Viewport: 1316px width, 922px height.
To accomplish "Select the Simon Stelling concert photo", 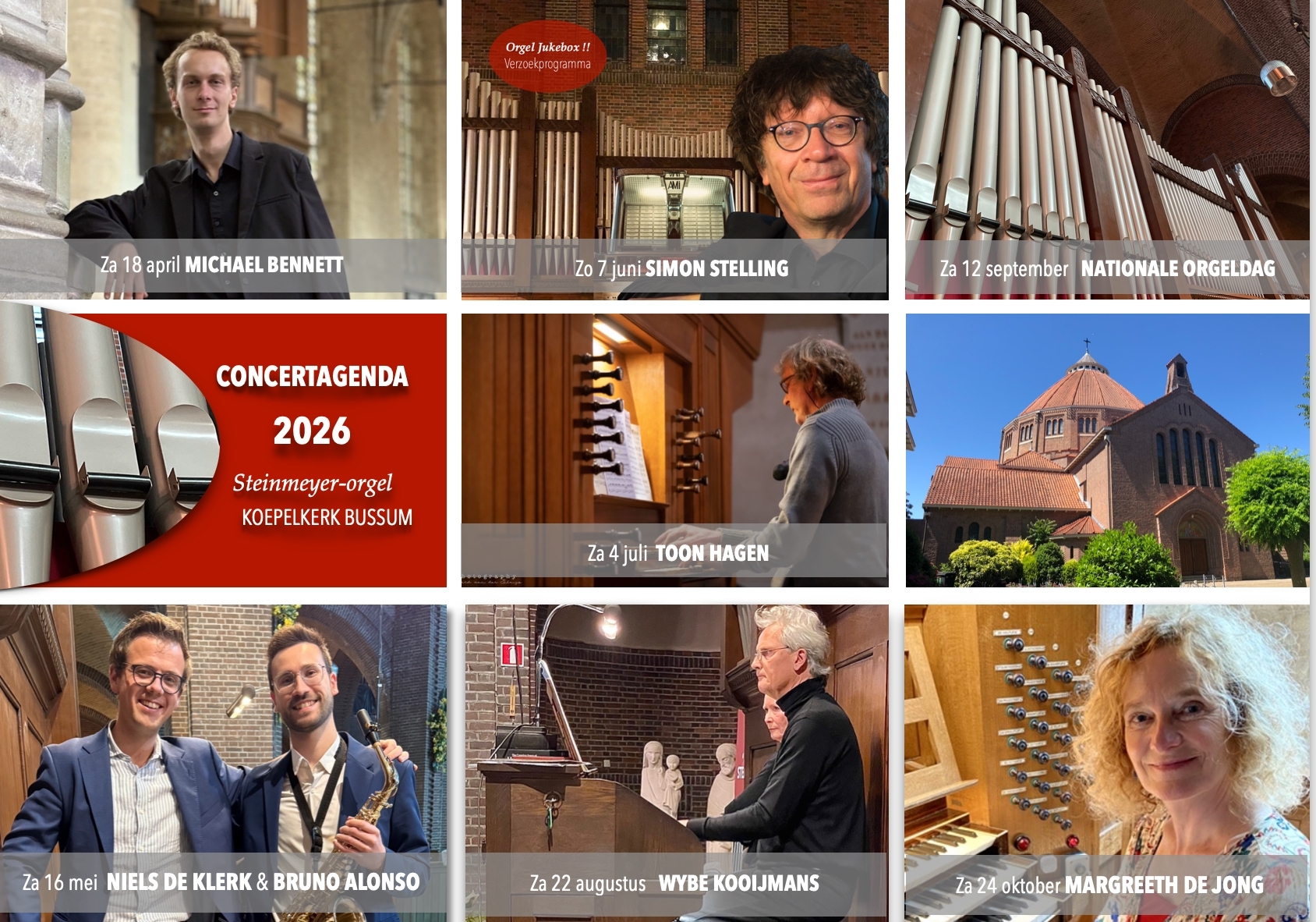I will 674,149.
